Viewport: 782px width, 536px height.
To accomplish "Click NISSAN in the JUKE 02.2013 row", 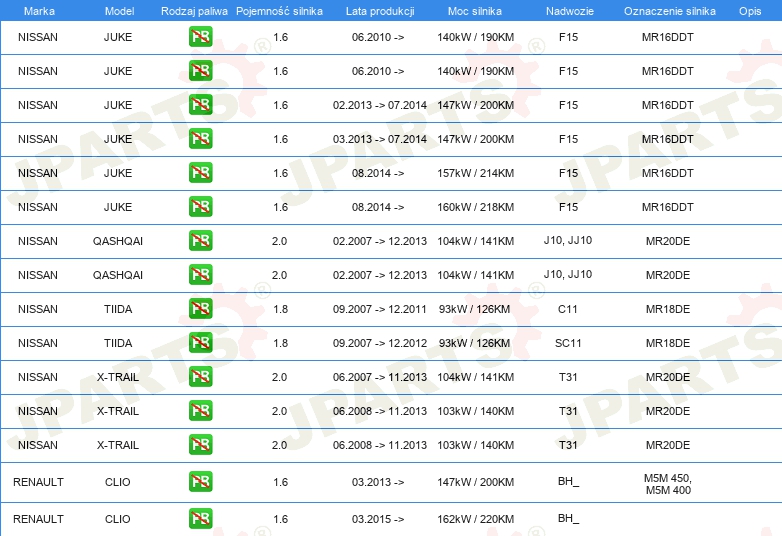I will (37, 105).
